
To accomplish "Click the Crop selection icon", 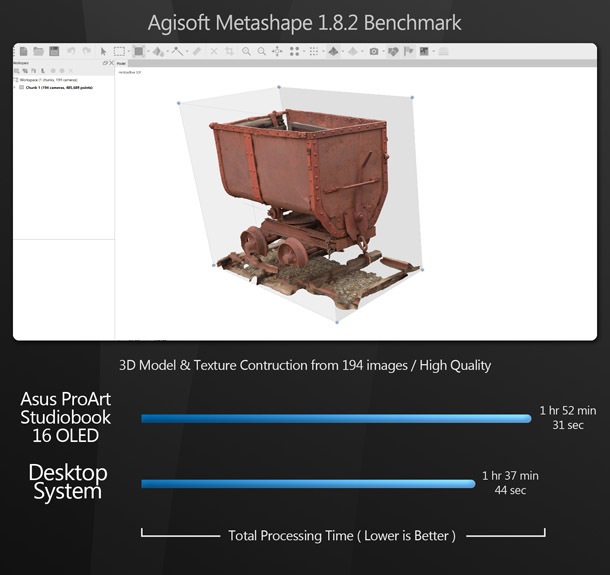I will 229,51.
